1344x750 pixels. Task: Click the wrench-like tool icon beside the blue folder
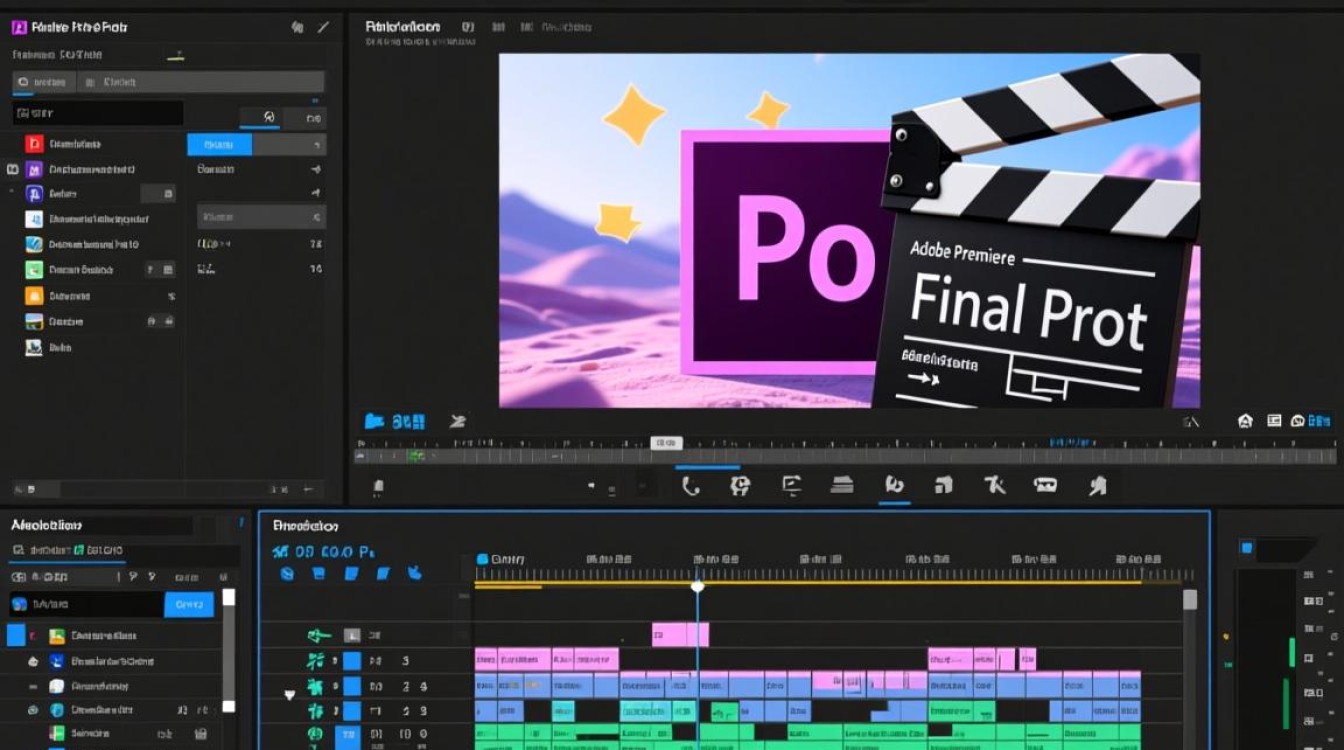click(x=458, y=421)
